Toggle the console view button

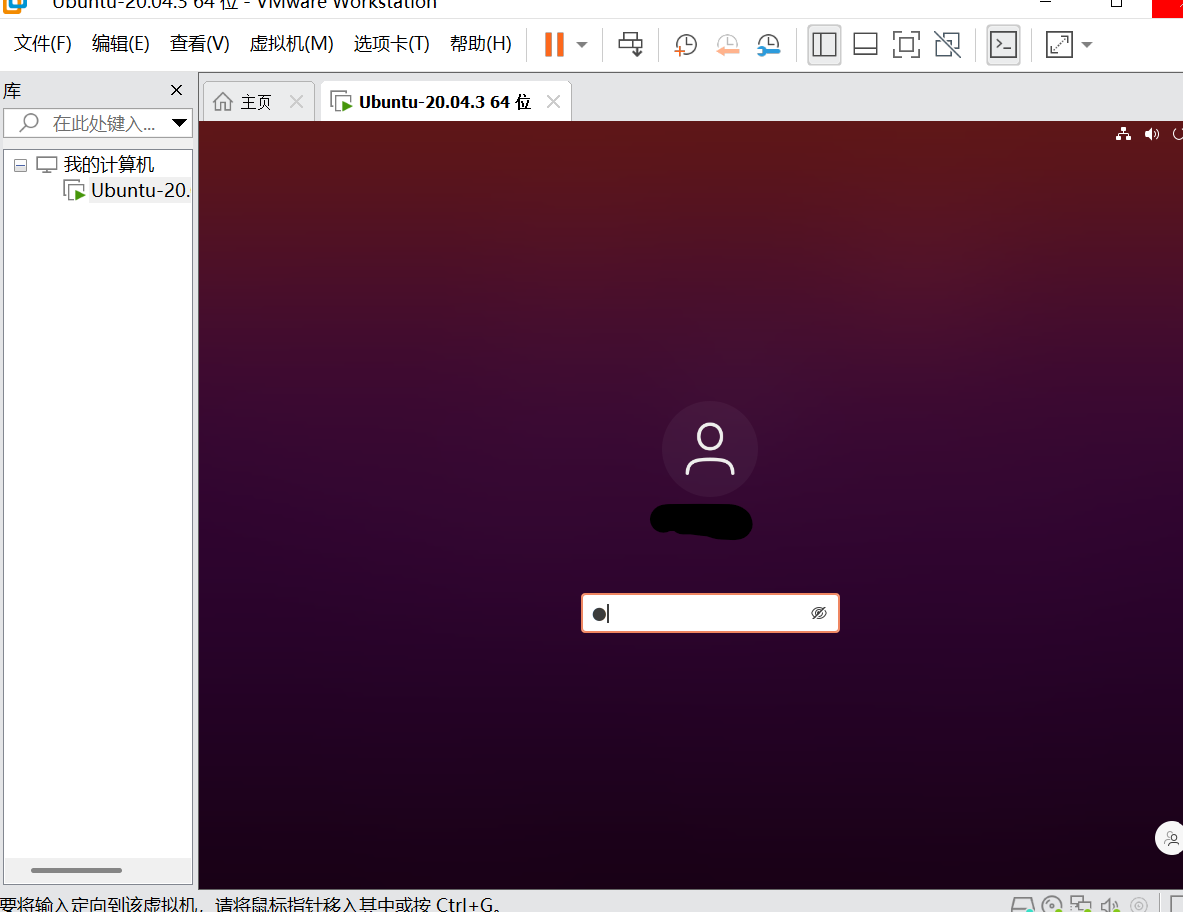(1003, 45)
